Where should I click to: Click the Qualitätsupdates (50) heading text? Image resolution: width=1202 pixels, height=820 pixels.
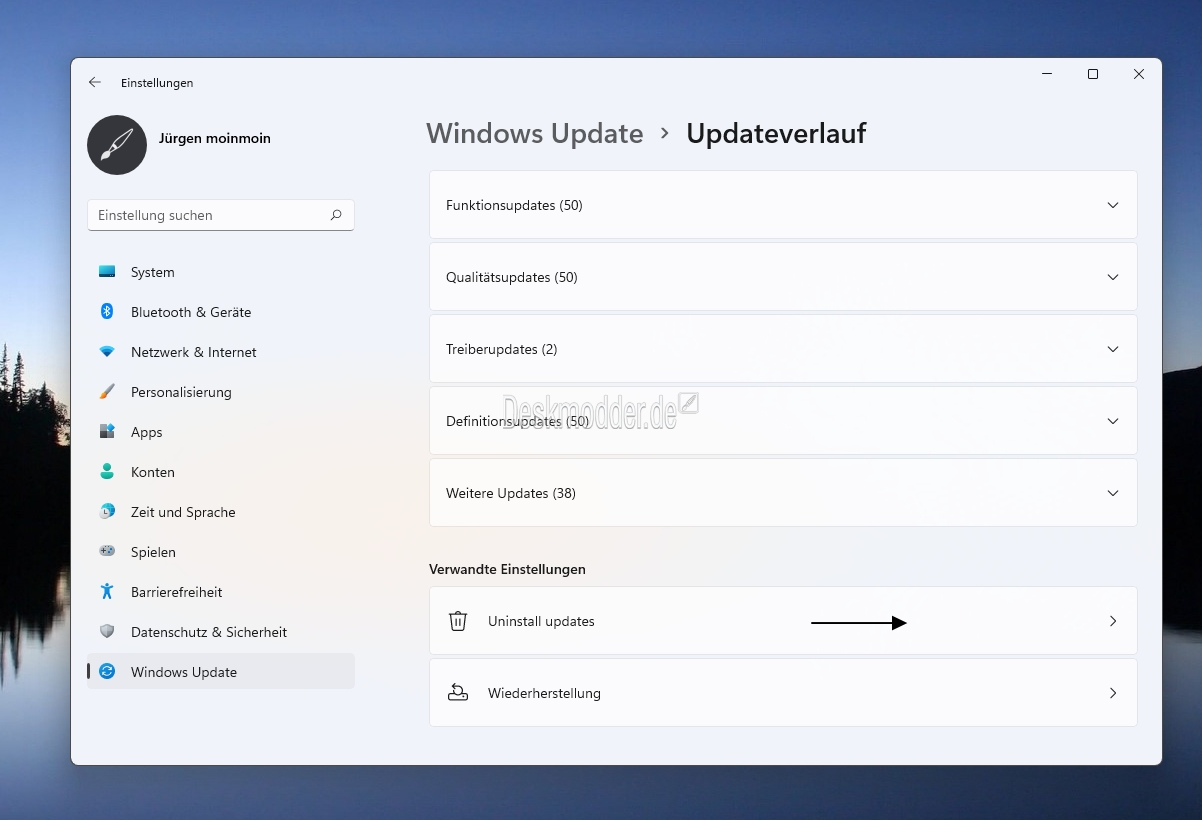tap(512, 277)
